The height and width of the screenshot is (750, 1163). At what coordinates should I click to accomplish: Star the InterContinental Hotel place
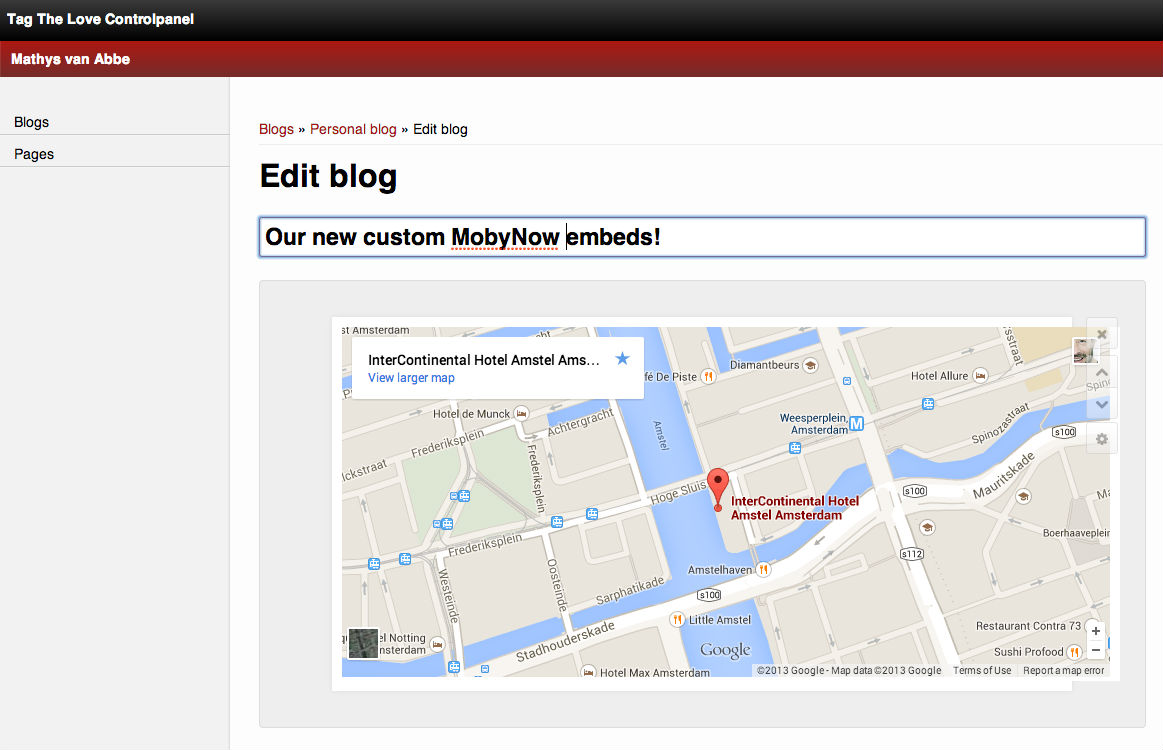[622, 358]
